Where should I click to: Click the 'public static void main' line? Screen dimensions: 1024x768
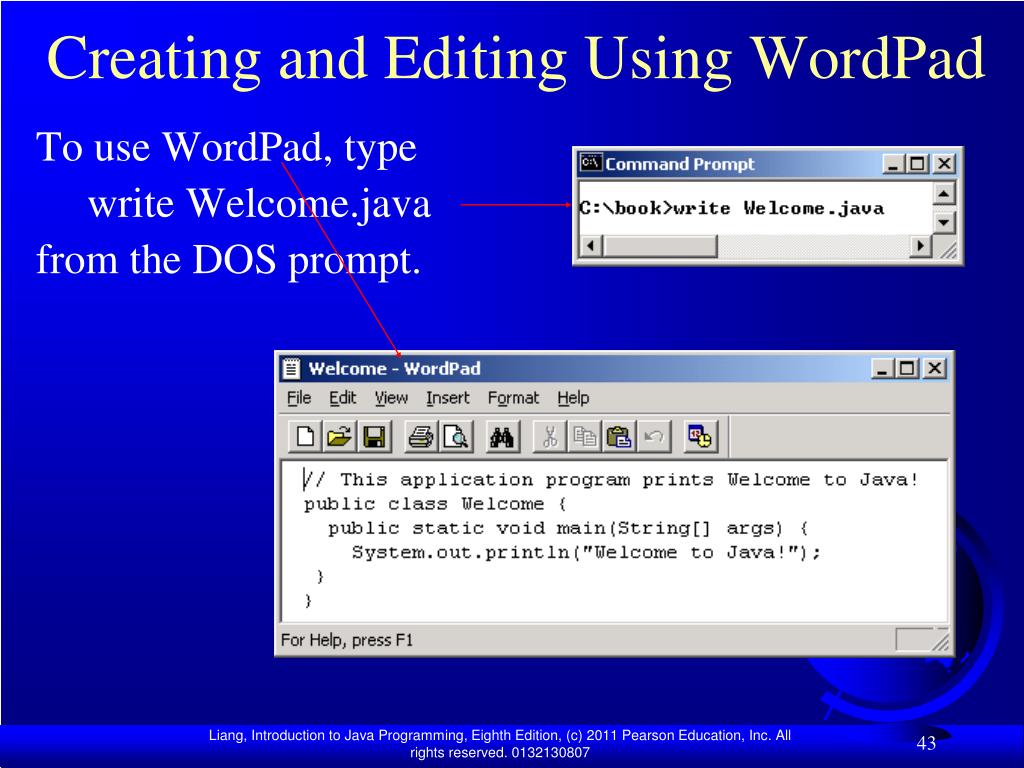tap(568, 528)
